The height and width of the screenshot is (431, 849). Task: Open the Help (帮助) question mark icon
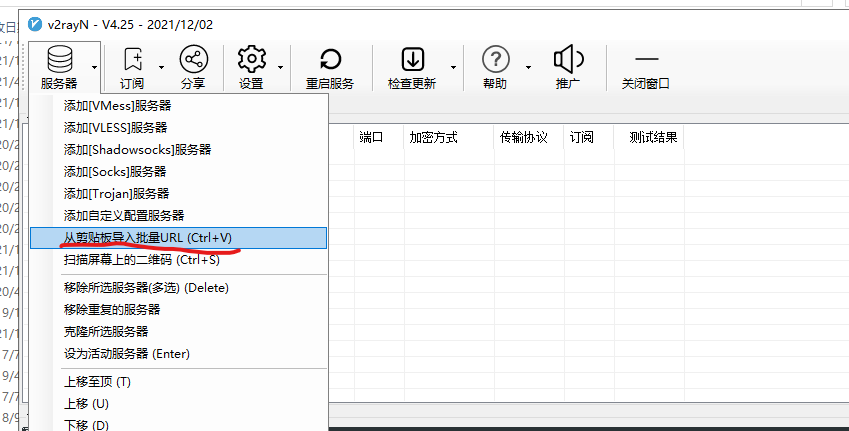(x=495, y=60)
